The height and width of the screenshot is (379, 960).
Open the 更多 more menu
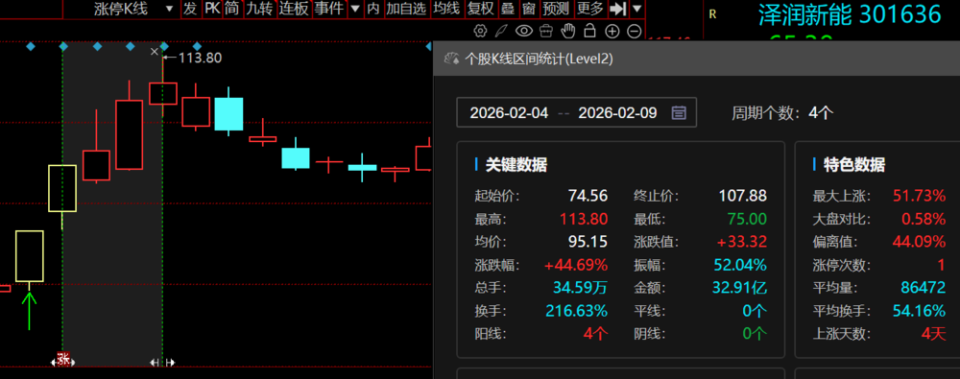pyautogui.click(x=590, y=9)
